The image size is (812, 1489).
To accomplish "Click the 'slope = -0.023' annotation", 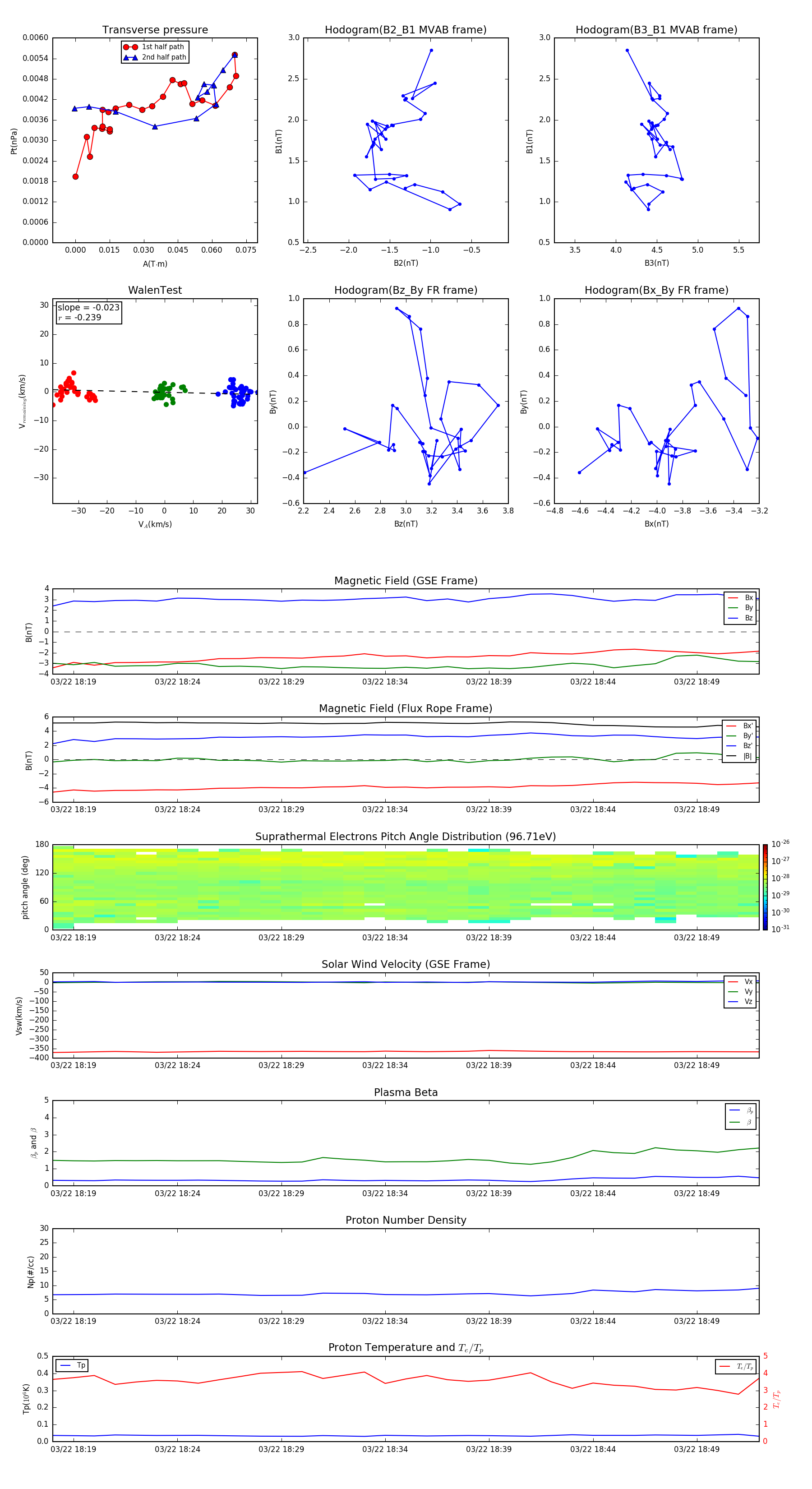I will pyautogui.click(x=88, y=308).
